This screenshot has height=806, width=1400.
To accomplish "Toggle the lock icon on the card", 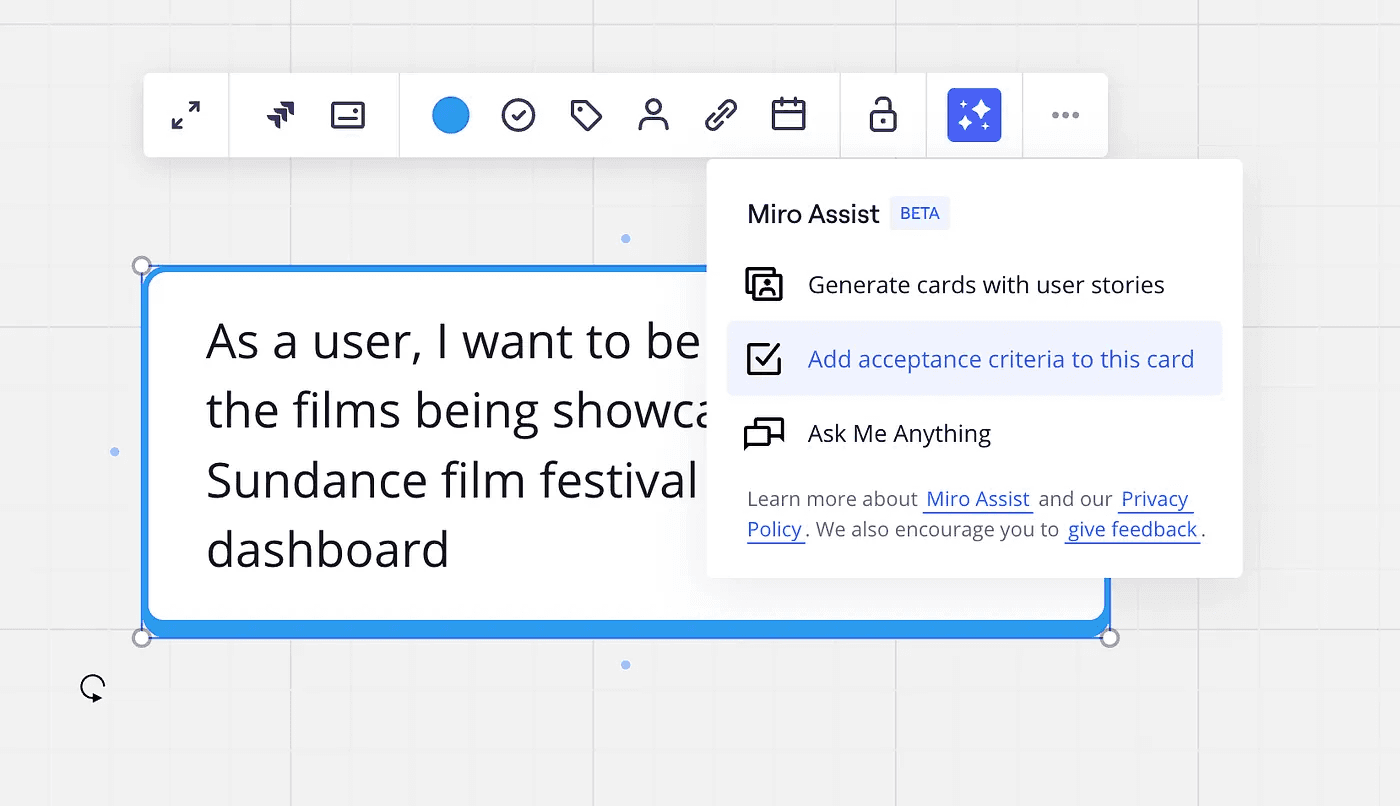I will point(883,115).
